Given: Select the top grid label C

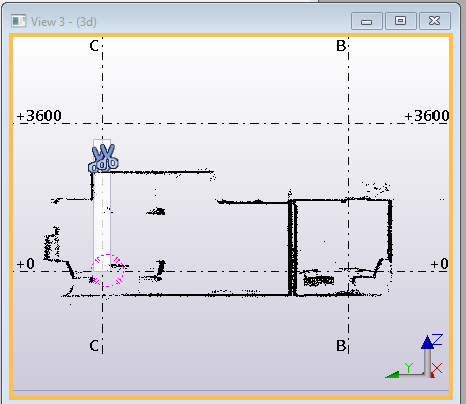Looking at the screenshot, I should (94, 46).
